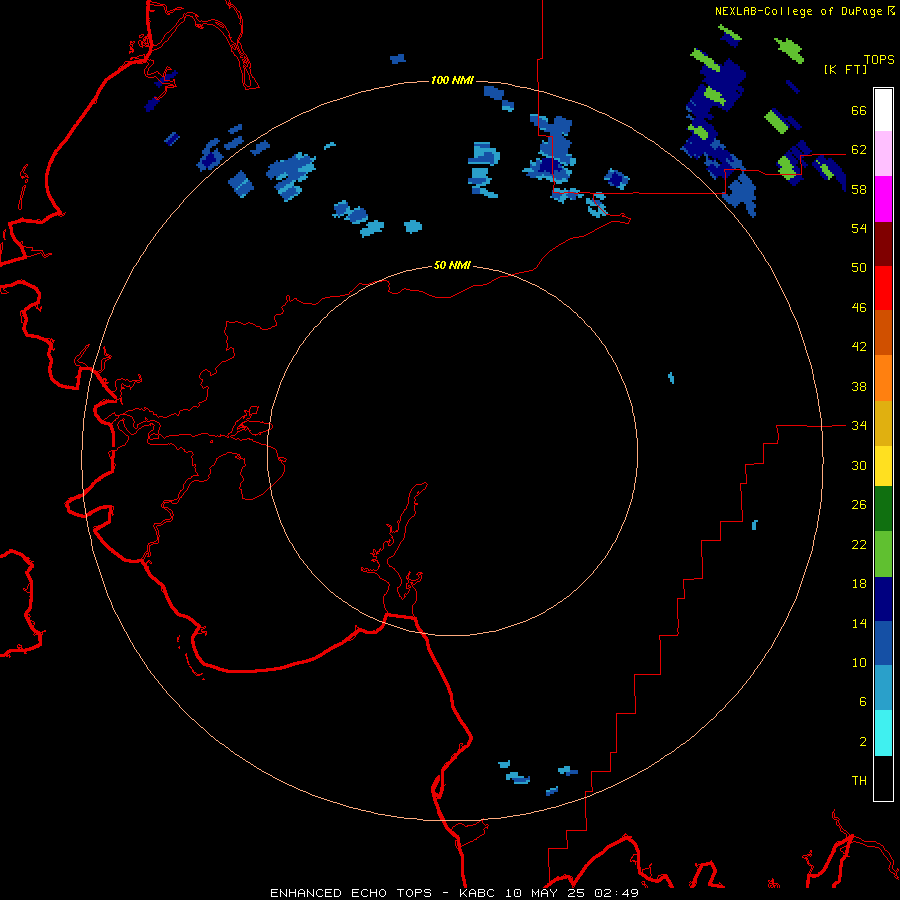Click the yellow legend swatch near 30

[x=883, y=466]
